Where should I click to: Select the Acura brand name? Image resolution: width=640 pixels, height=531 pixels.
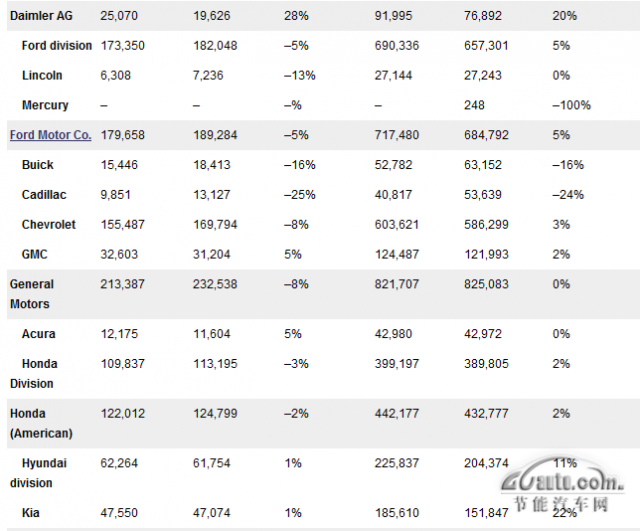pyautogui.click(x=38, y=334)
